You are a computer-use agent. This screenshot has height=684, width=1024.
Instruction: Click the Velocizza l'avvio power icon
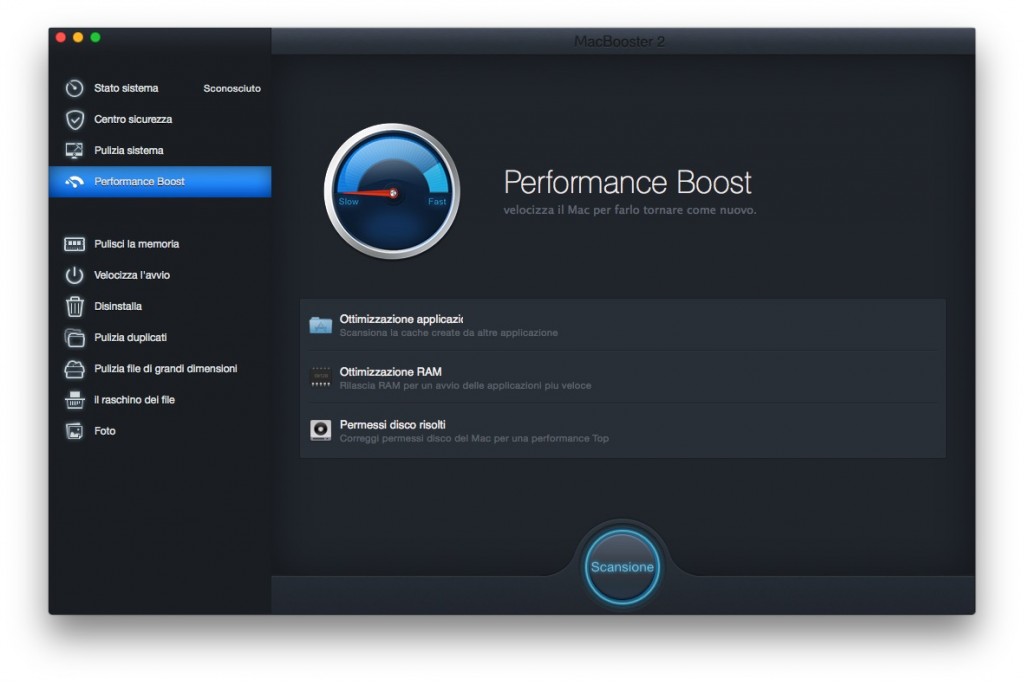click(x=74, y=275)
